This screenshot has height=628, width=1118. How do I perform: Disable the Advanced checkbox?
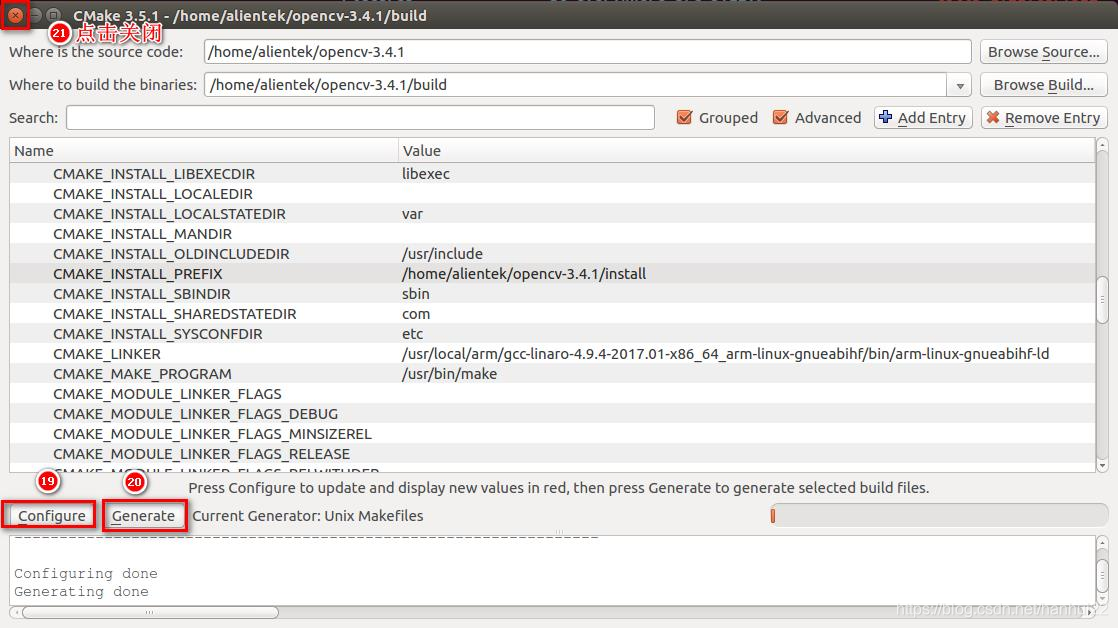(x=780, y=117)
